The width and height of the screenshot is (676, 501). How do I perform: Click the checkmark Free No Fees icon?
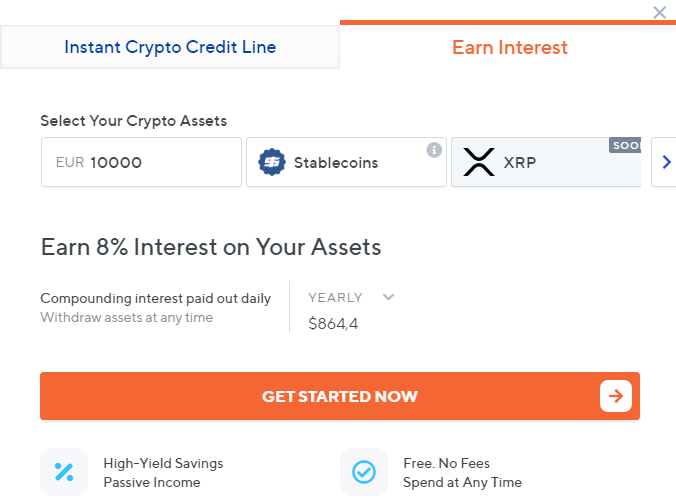click(364, 472)
